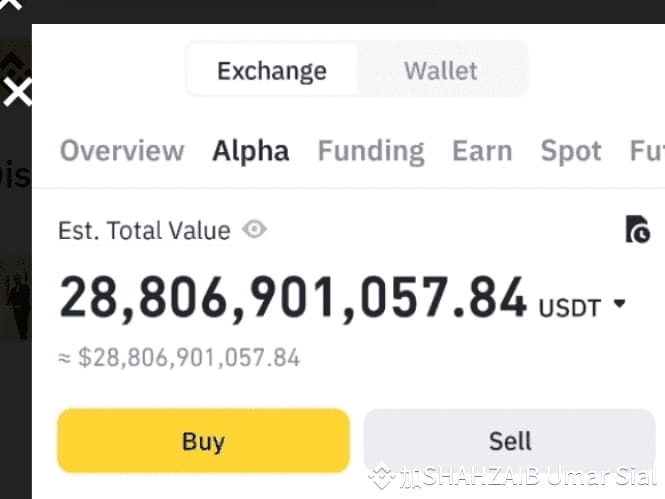Click the Binance logo behind the panel

(x=15, y=59)
